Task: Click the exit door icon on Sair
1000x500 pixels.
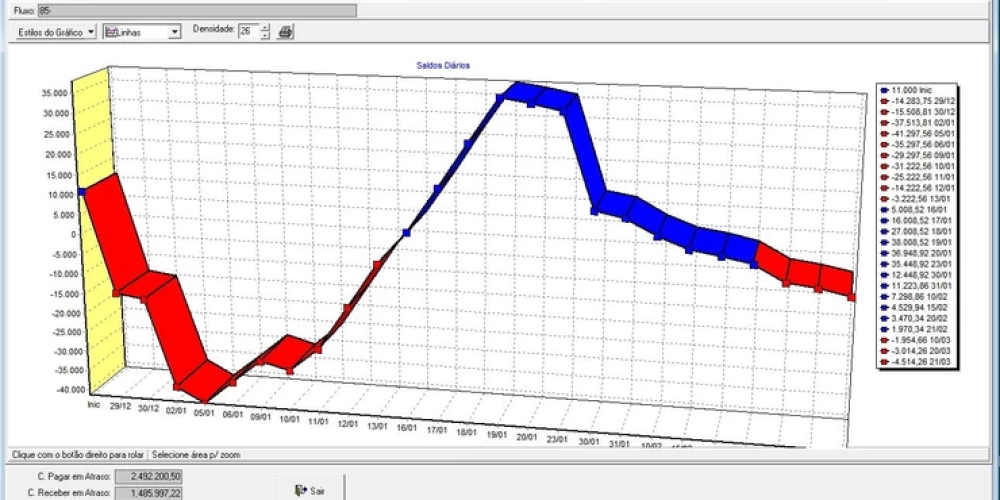Action: (x=300, y=490)
